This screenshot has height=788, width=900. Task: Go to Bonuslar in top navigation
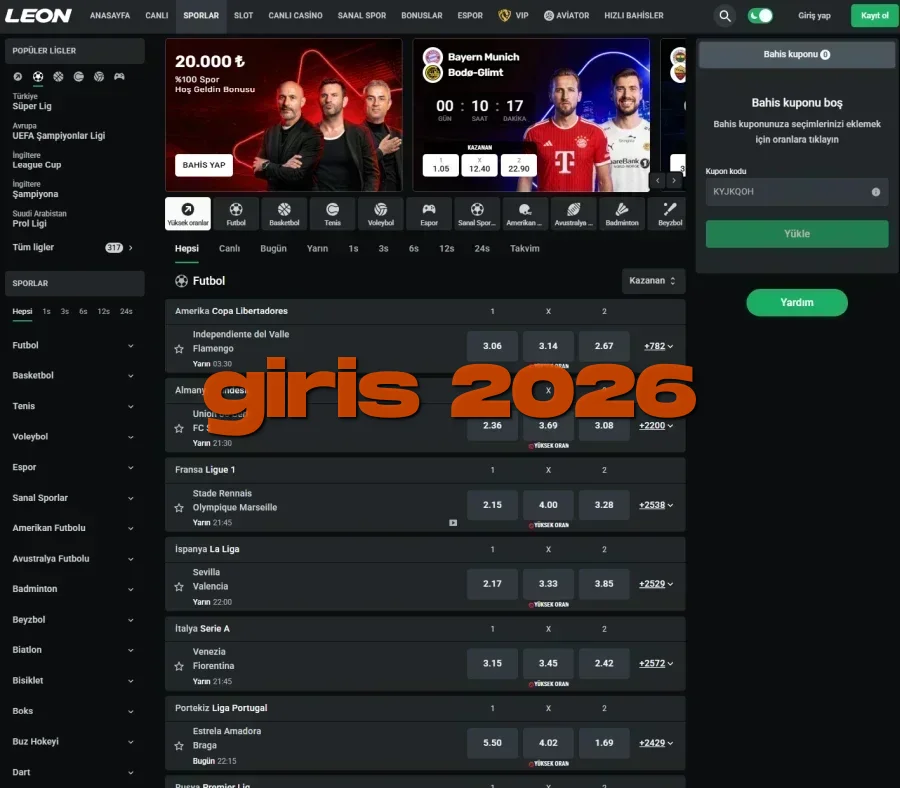coord(422,15)
